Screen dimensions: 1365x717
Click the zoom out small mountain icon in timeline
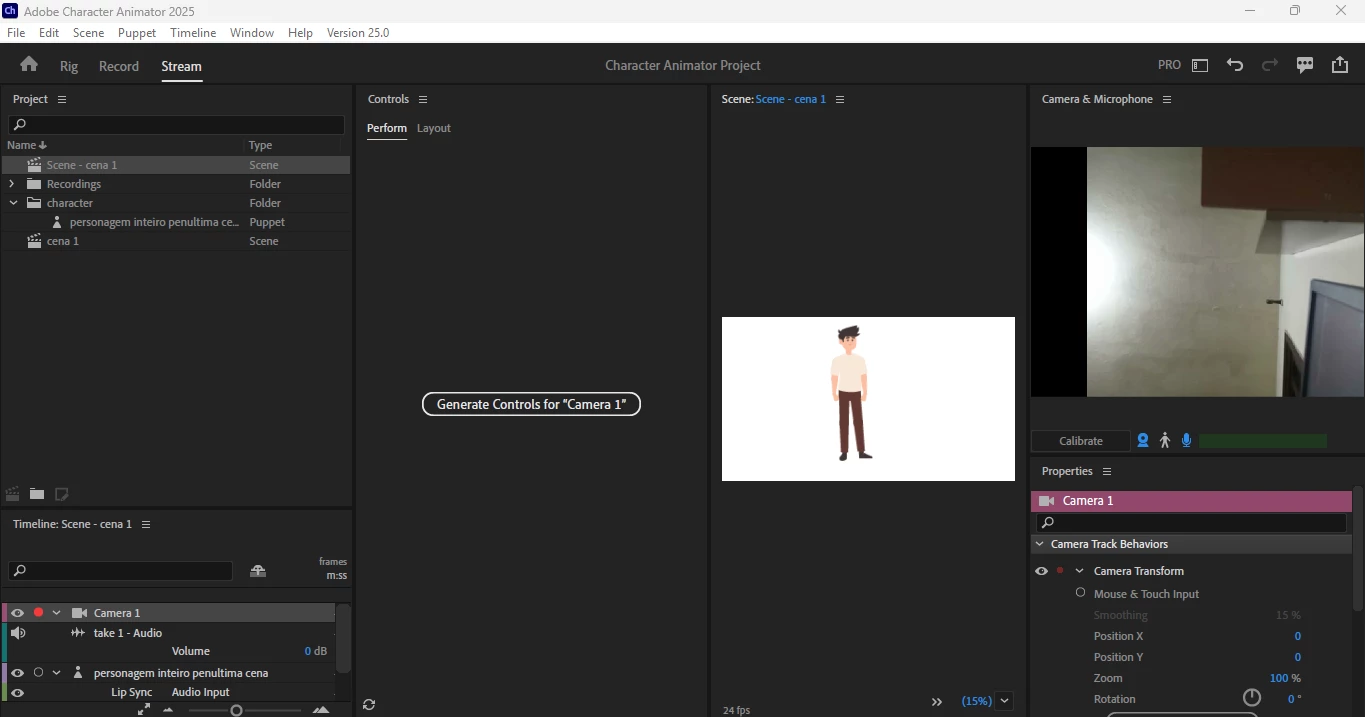(168, 710)
